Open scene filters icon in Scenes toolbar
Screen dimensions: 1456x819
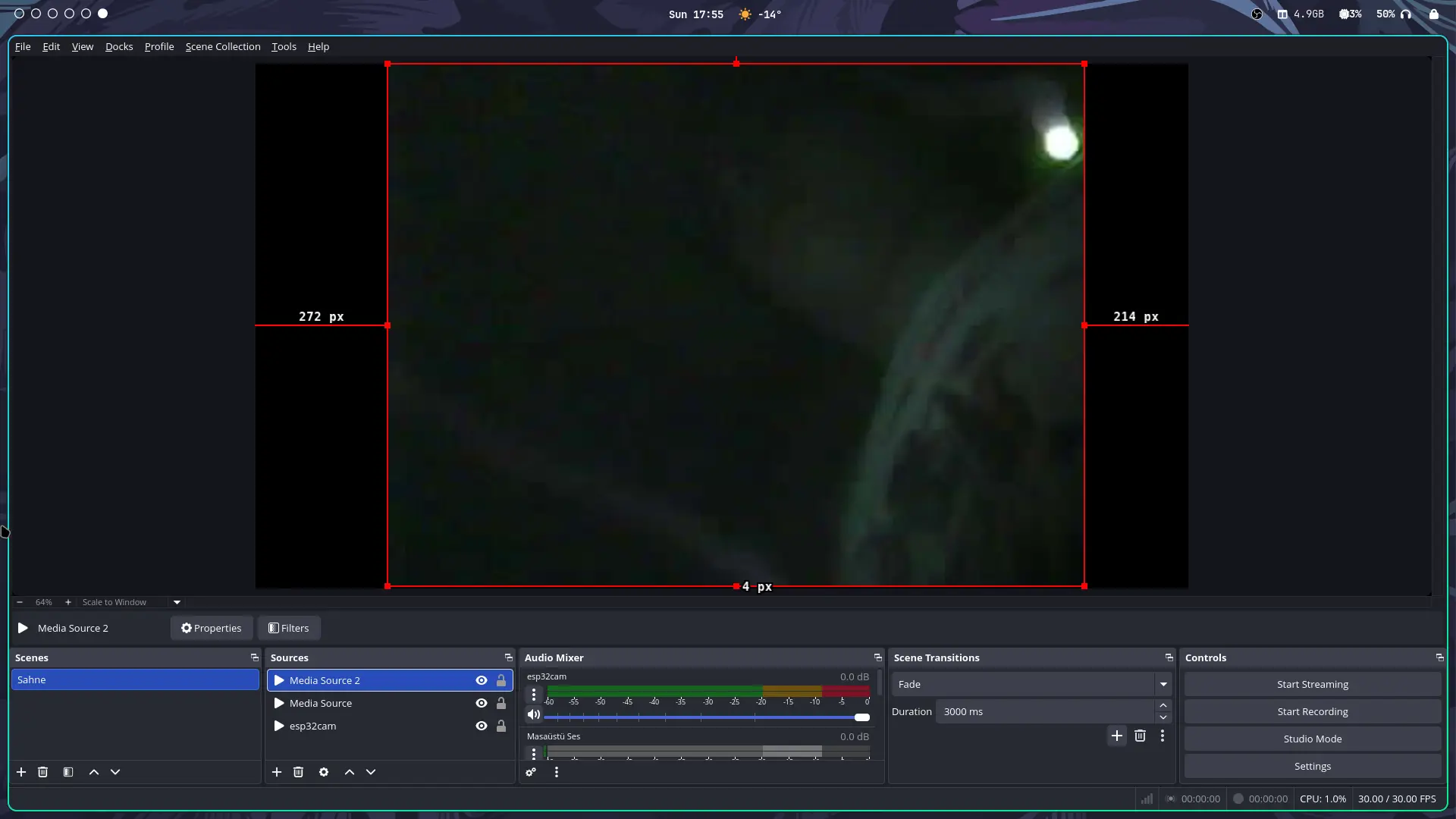[x=68, y=772]
